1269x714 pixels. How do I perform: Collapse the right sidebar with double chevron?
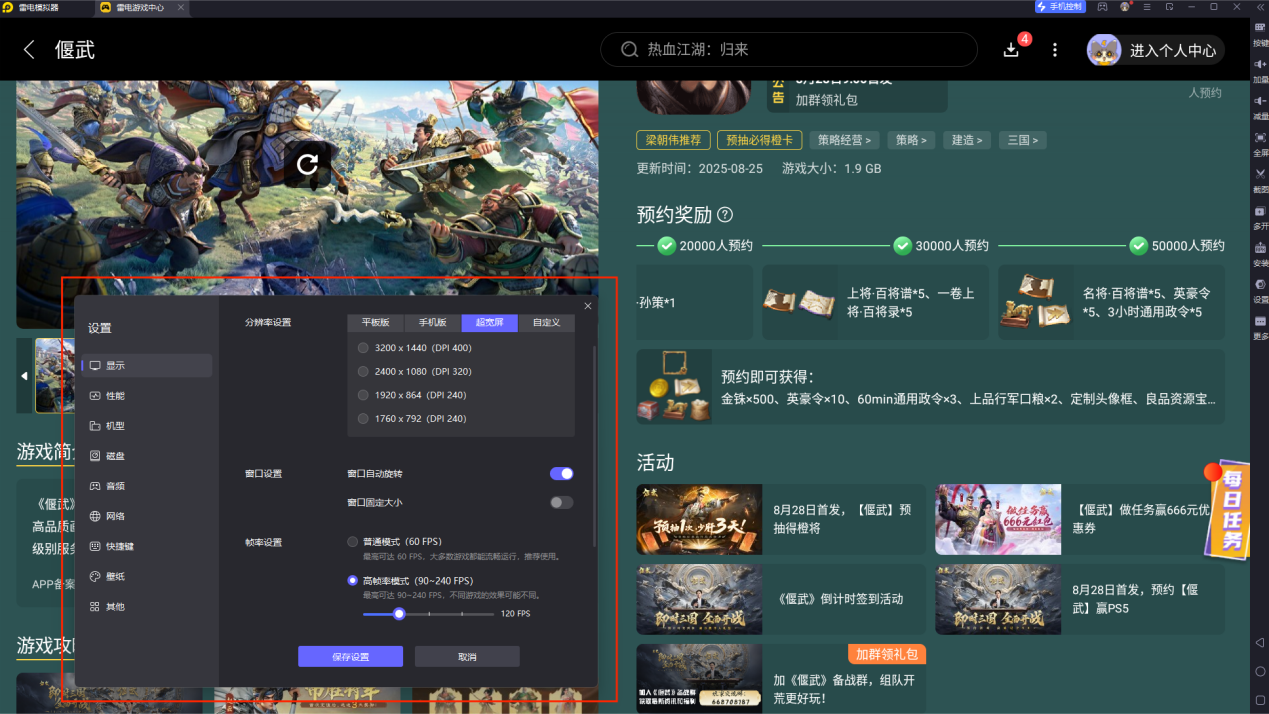(x=1259, y=7)
